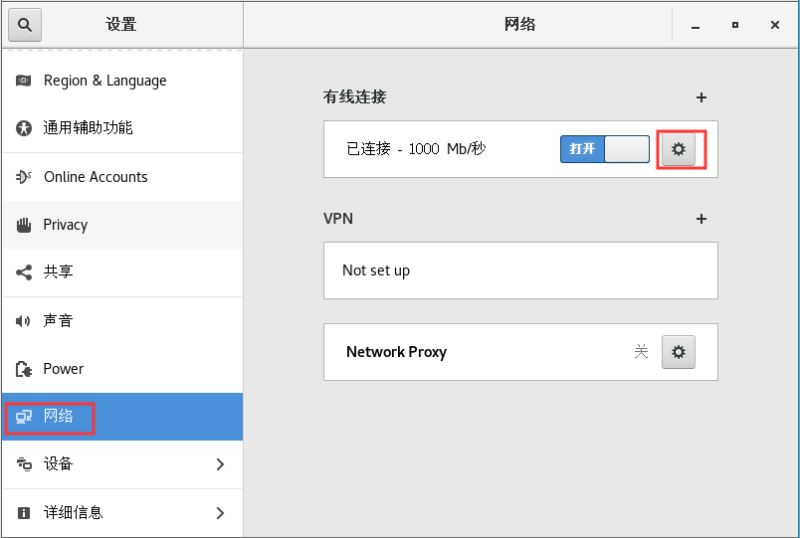Click the Online Accounts icon
Viewport: 800px width, 538px height.
coord(24,177)
